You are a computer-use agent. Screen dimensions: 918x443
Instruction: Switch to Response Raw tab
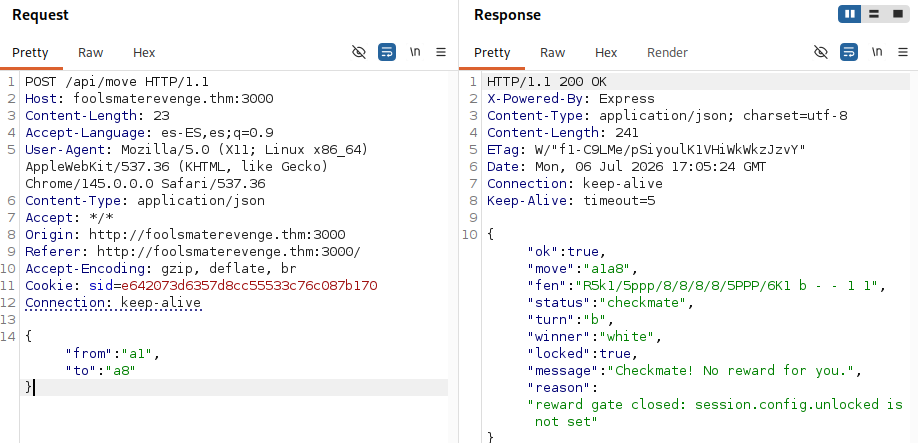tap(553, 53)
